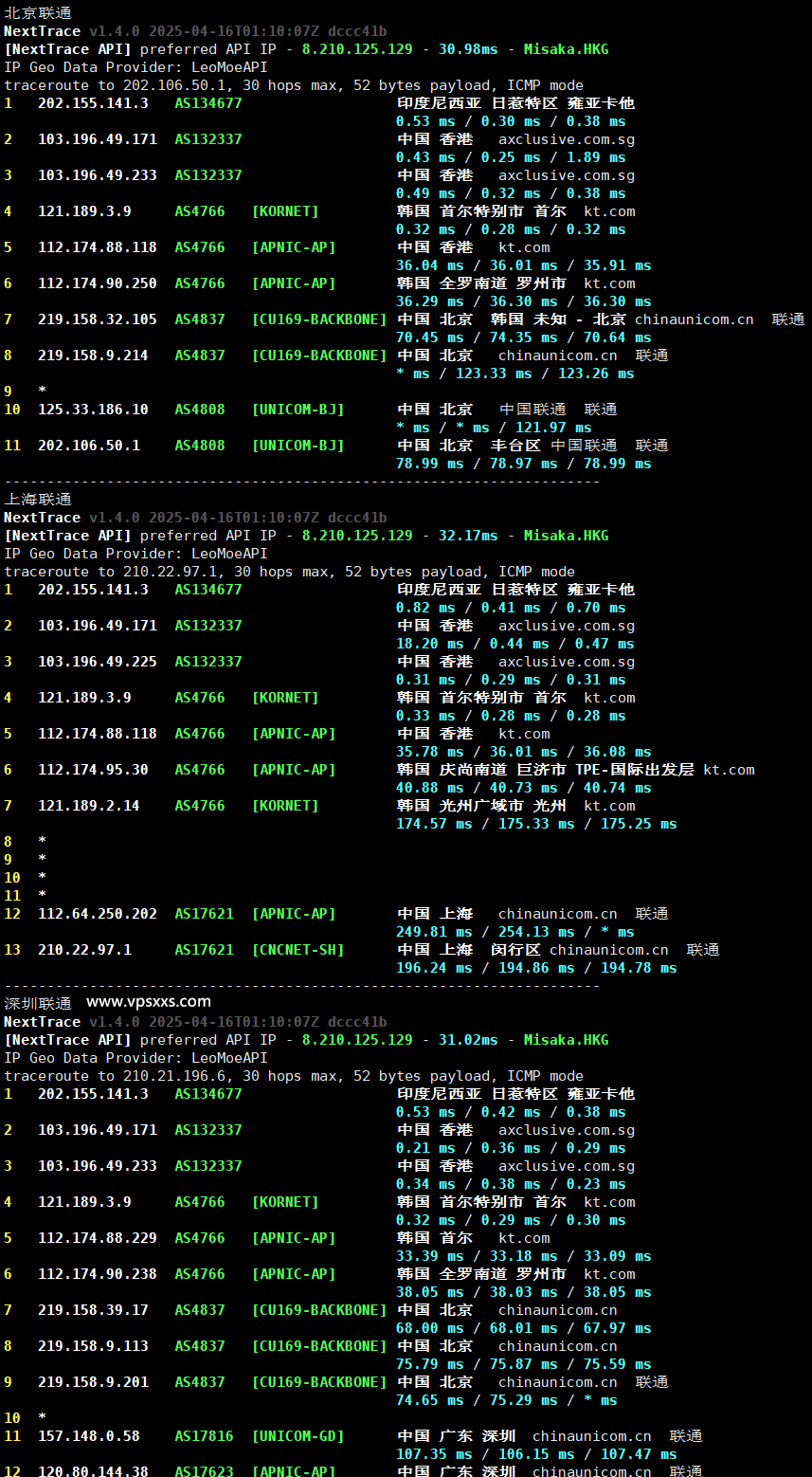Viewport: 812px width, 1477px height.
Task: Select hop IP 103.196.49.225
Action: (x=98, y=662)
